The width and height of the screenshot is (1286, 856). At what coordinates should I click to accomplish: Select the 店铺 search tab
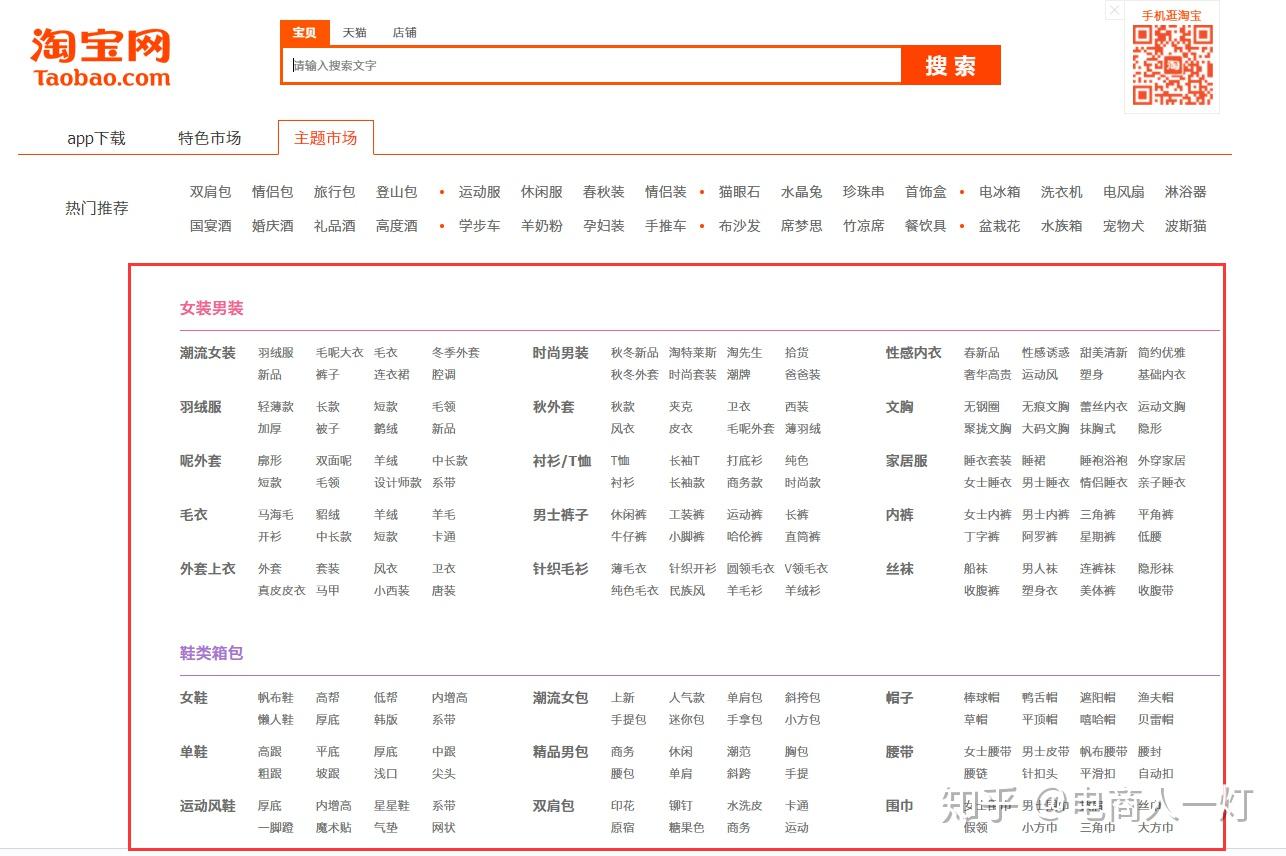pos(405,33)
